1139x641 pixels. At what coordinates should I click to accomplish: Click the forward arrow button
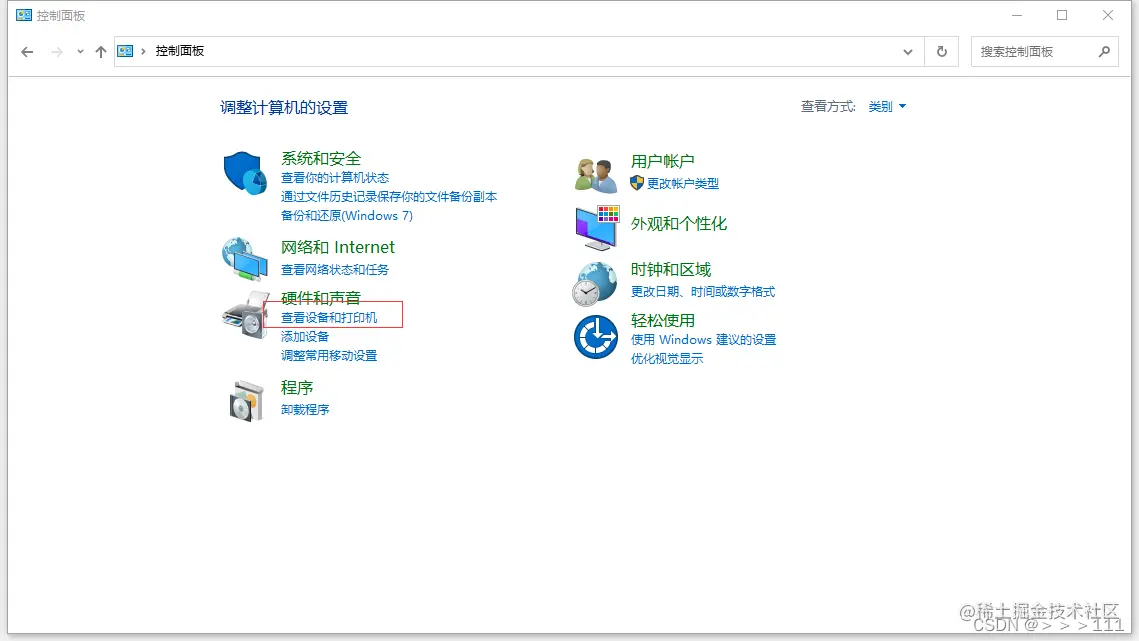pos(57,52)
